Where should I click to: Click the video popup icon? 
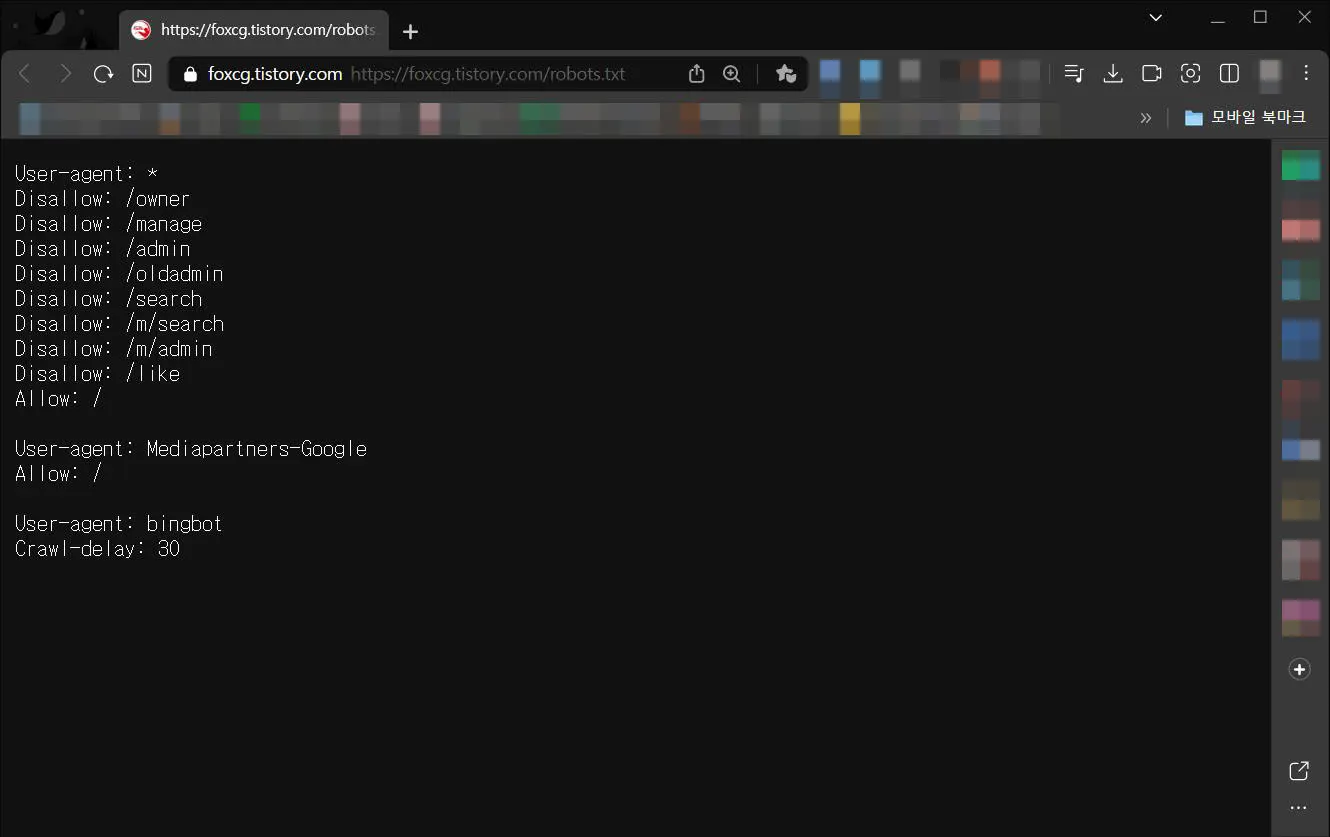tap(1152, 73)
